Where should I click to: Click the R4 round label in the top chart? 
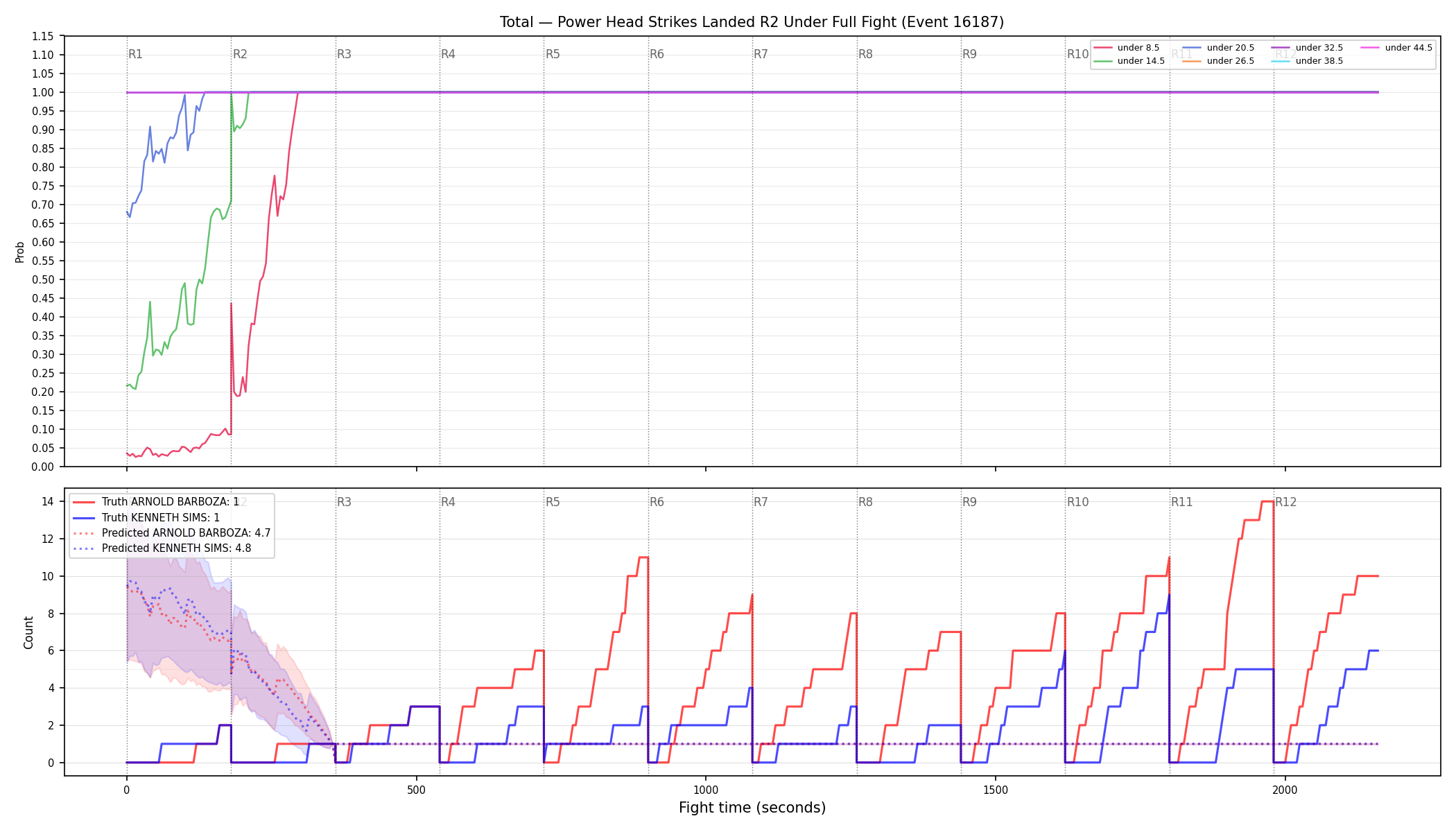[x=449, y=54]
